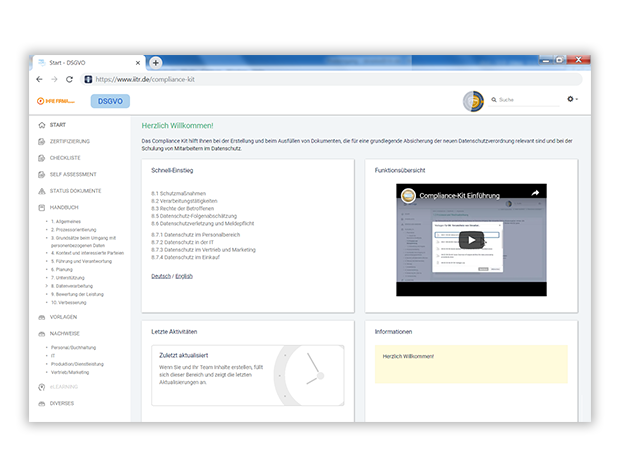Open quick link 8.5 Datenschutz-Folgenabschätzung
620x471 pixels.
[x=194, y=216]
